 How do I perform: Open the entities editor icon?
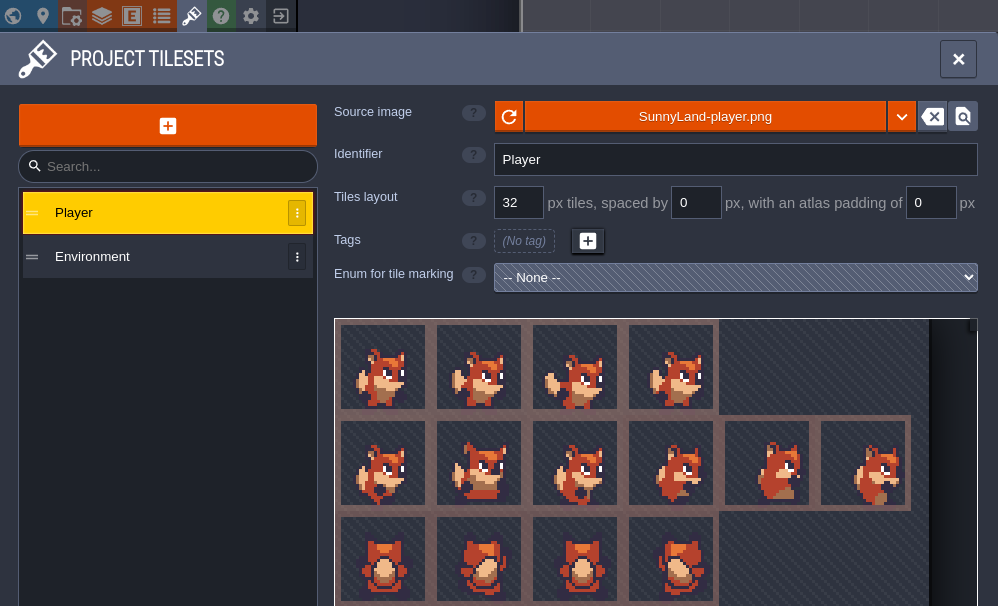point(131,16)
